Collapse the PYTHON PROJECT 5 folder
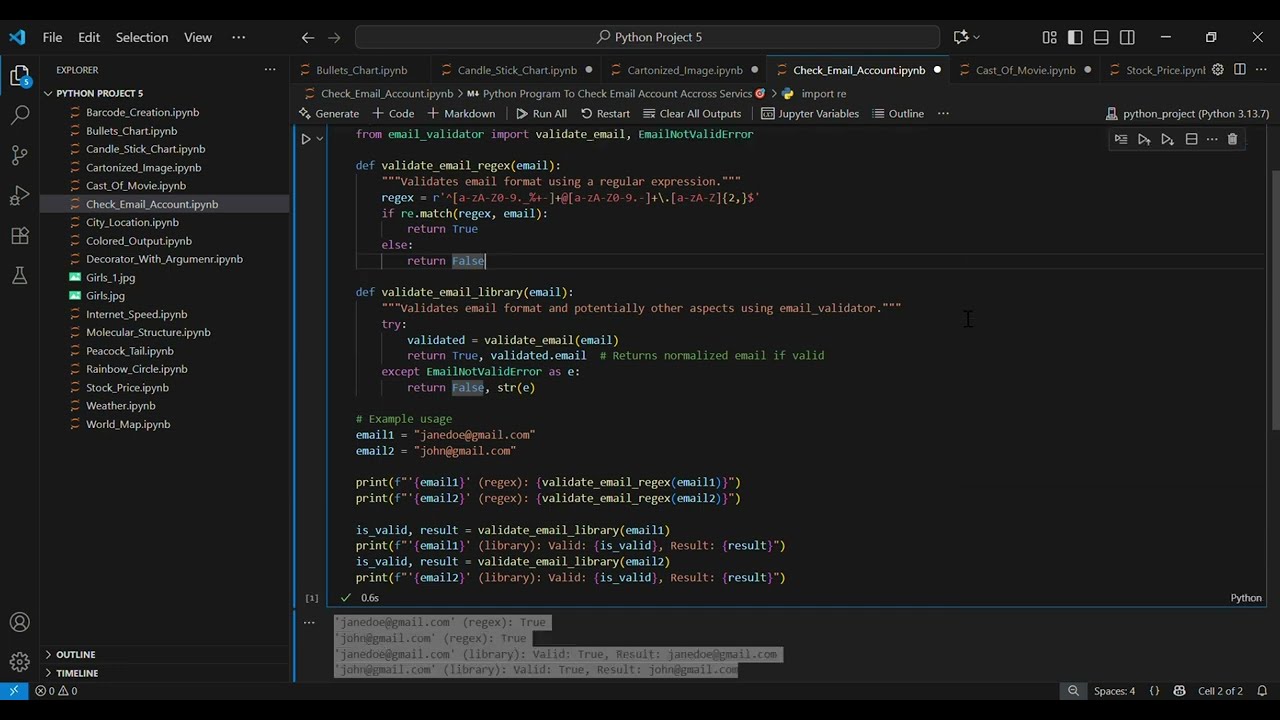This screenshot has height=720, width=1280. (99, 93)
